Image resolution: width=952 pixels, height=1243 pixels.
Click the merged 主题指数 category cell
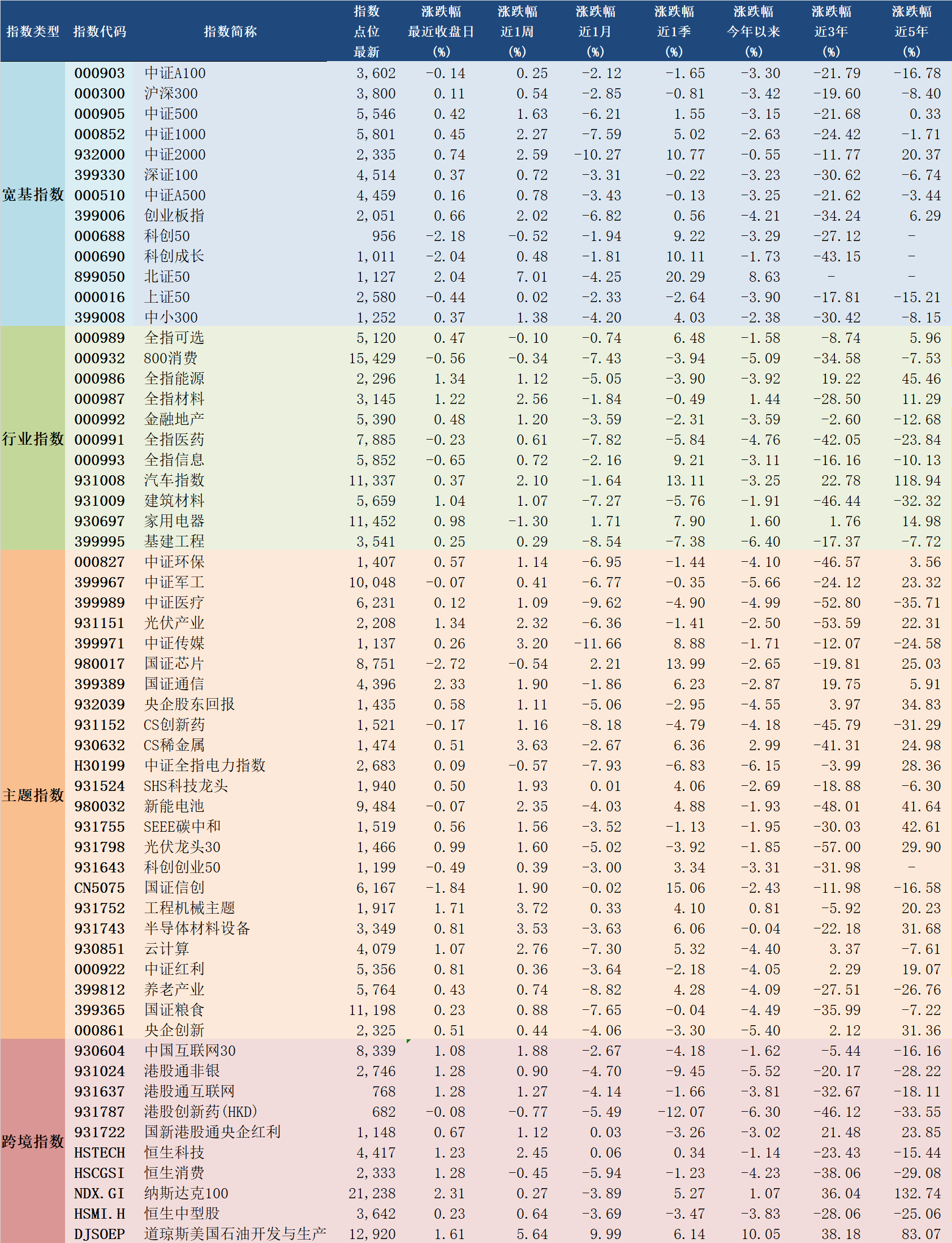click(33, 795)
